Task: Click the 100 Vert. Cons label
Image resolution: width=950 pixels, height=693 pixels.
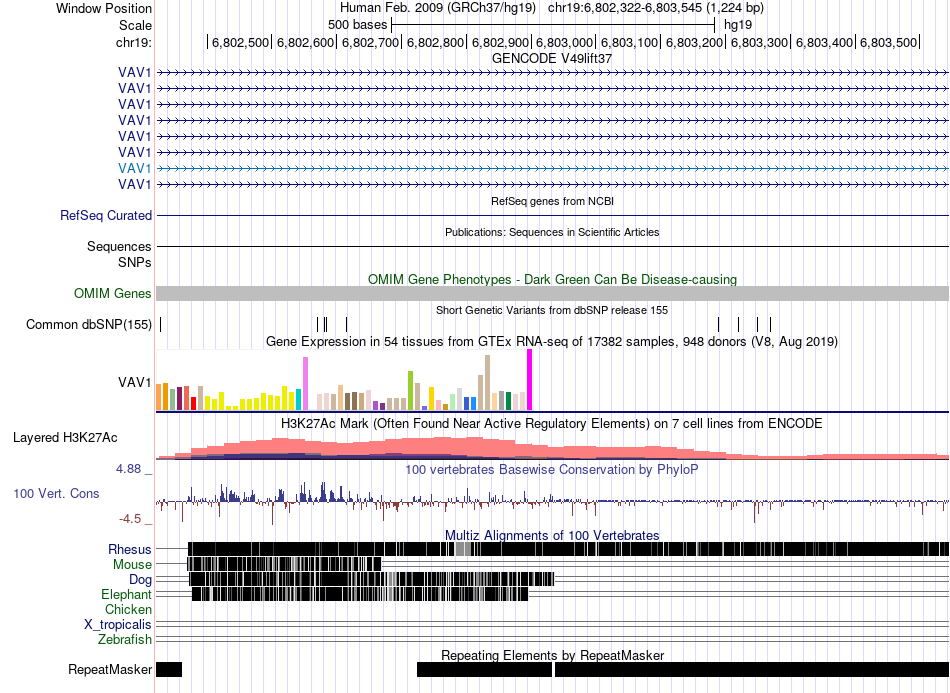Action: coord(56,494)
